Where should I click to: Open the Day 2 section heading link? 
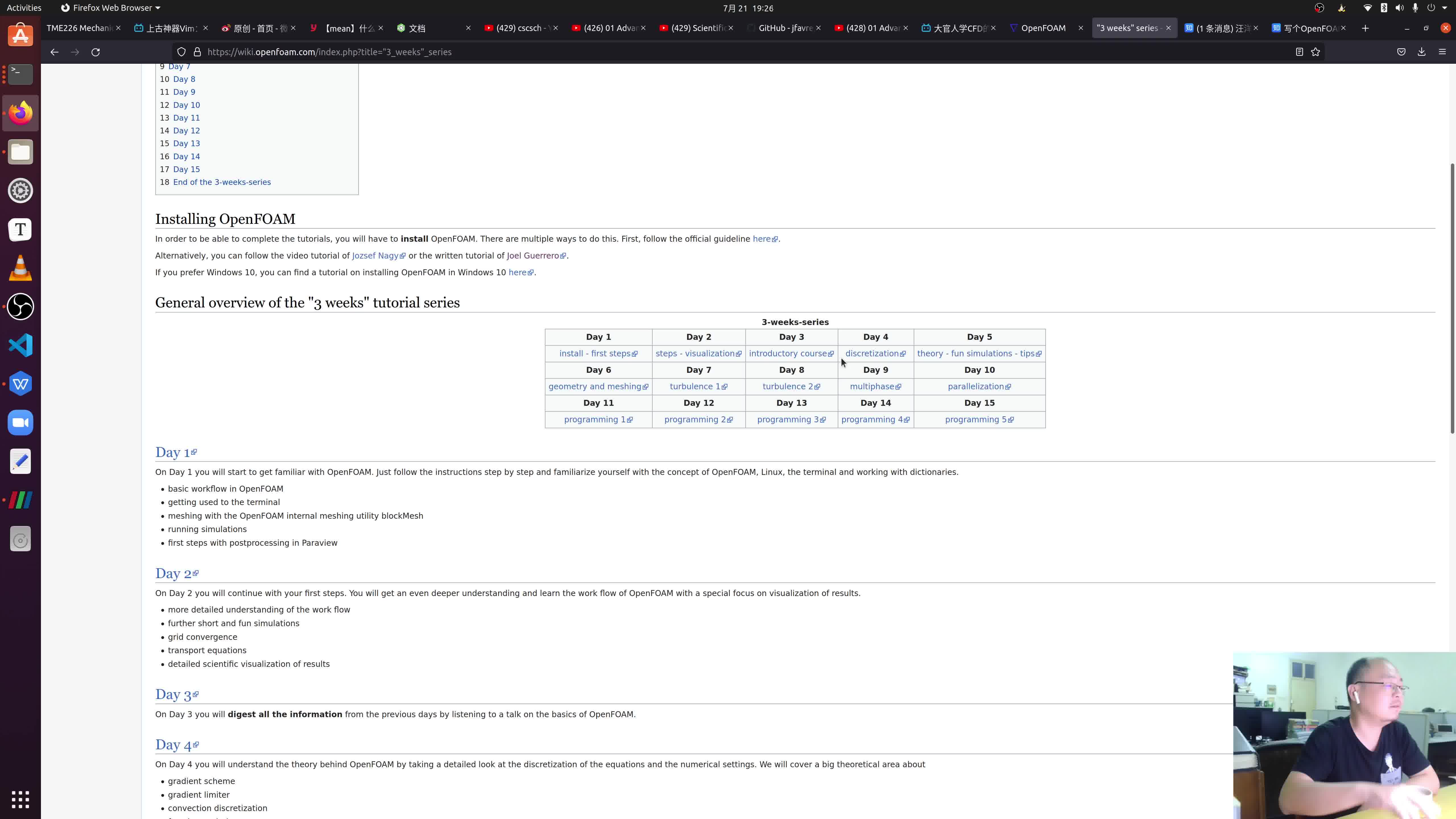[x=176, y=573]
